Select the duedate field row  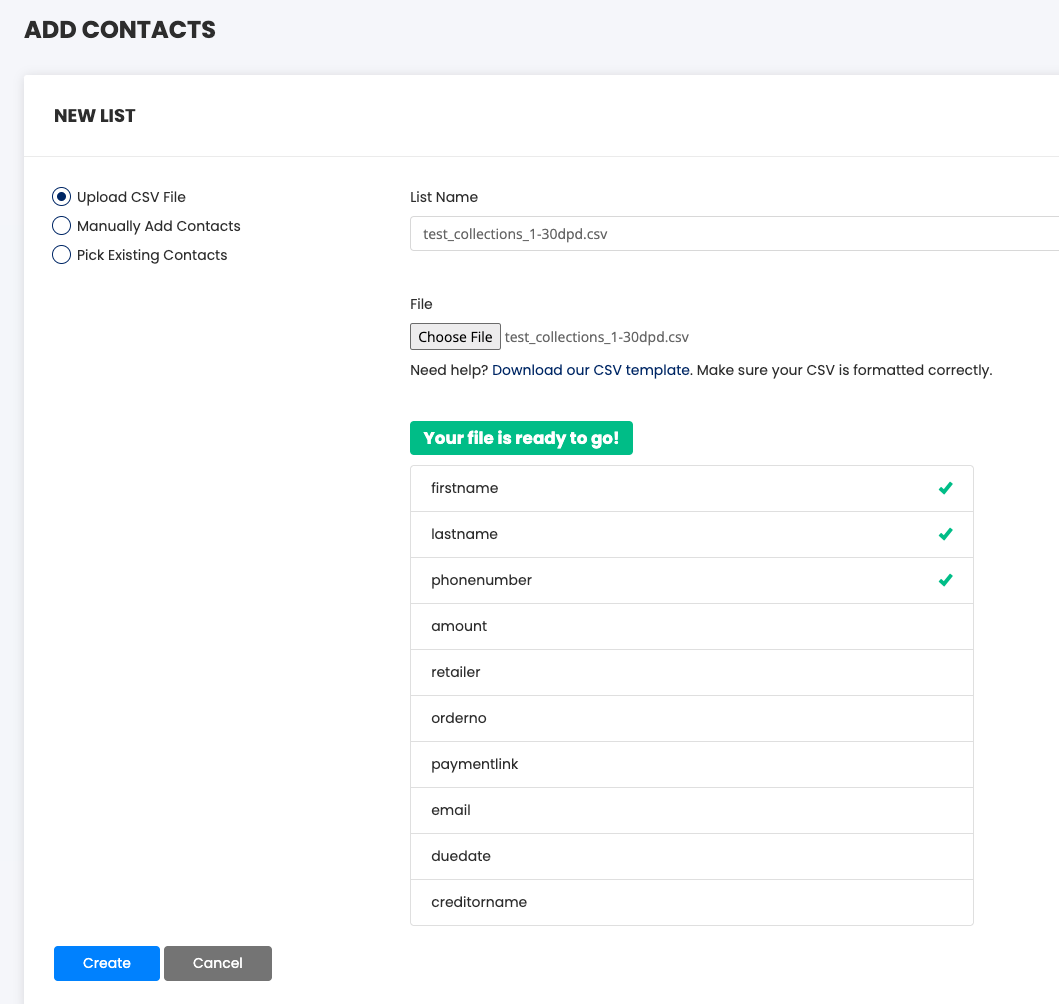coord(691,856)
